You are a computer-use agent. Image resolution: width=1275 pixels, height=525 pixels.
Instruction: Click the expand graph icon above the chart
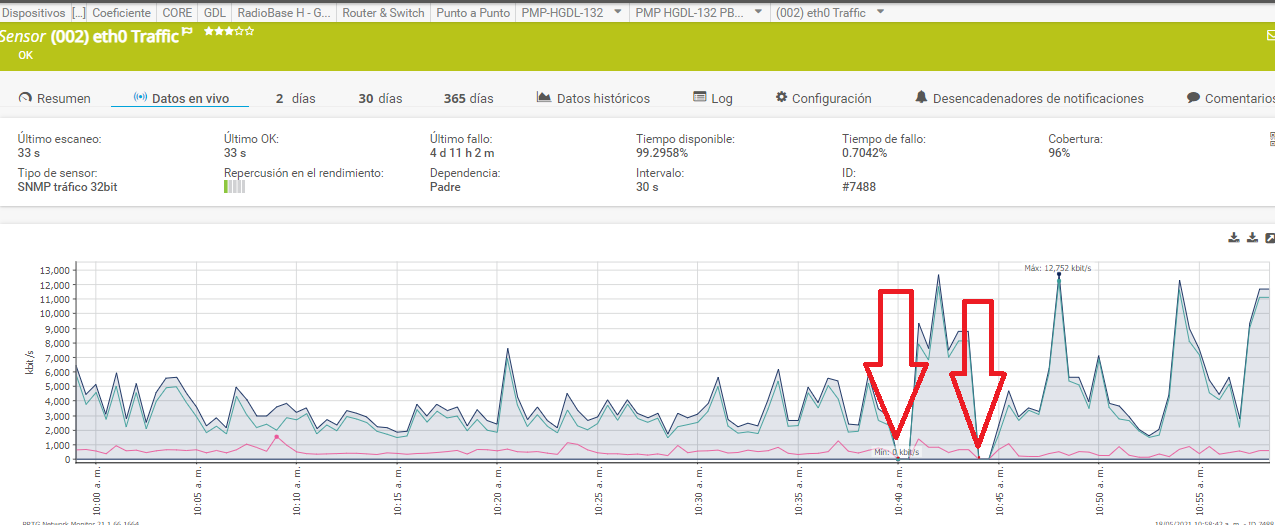pos(1270,237)
